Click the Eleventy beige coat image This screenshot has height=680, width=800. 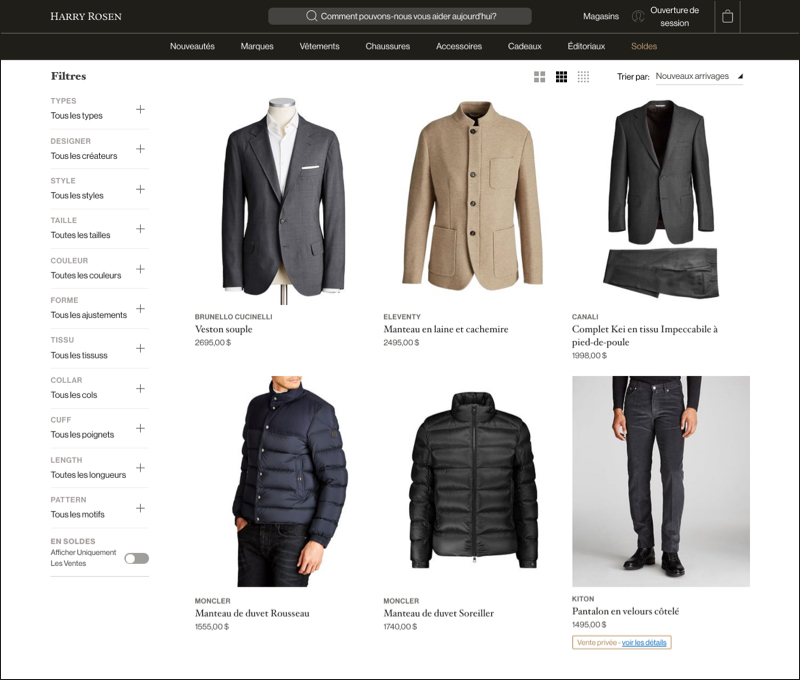(472, 196)
